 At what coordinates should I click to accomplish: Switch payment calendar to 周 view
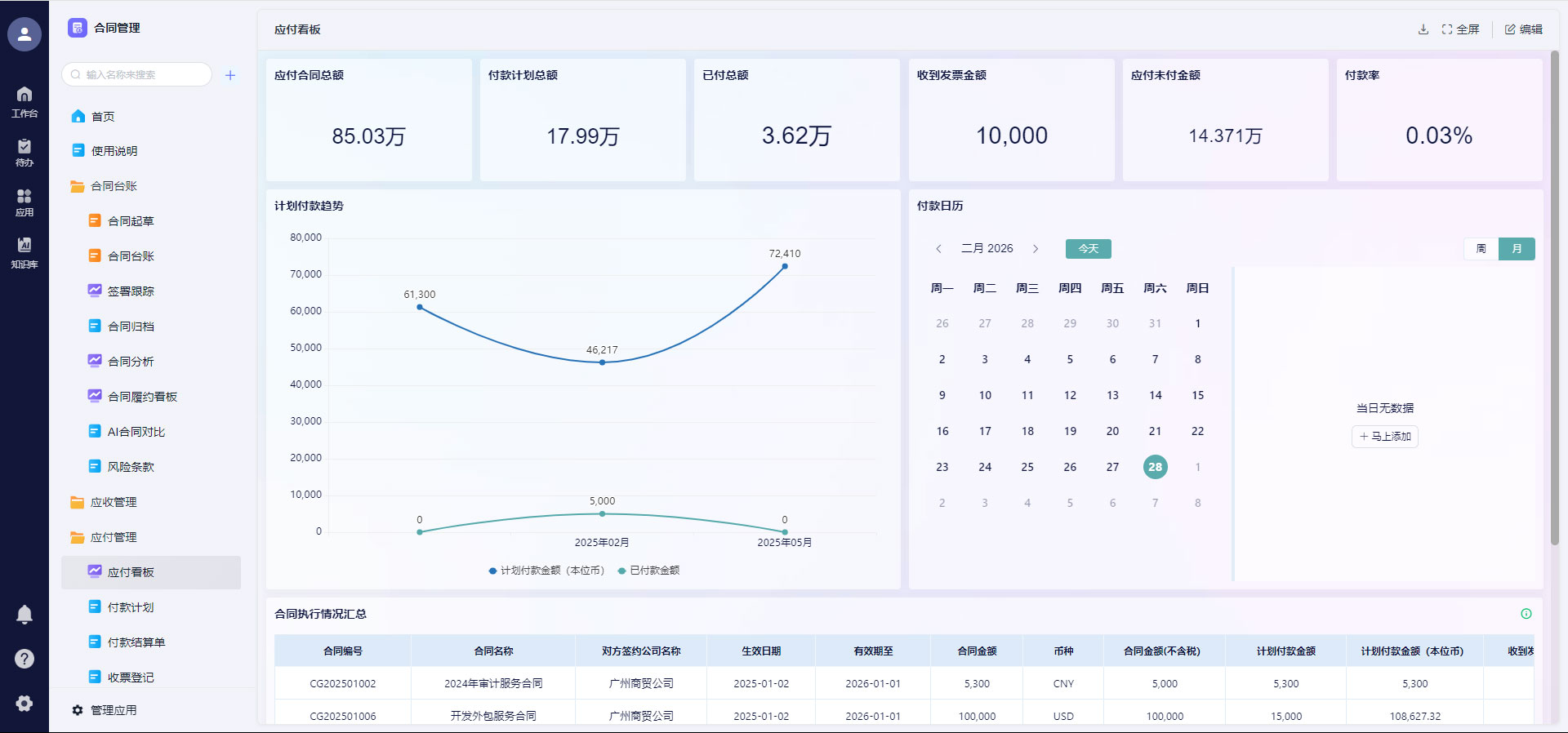(1481, 249)
